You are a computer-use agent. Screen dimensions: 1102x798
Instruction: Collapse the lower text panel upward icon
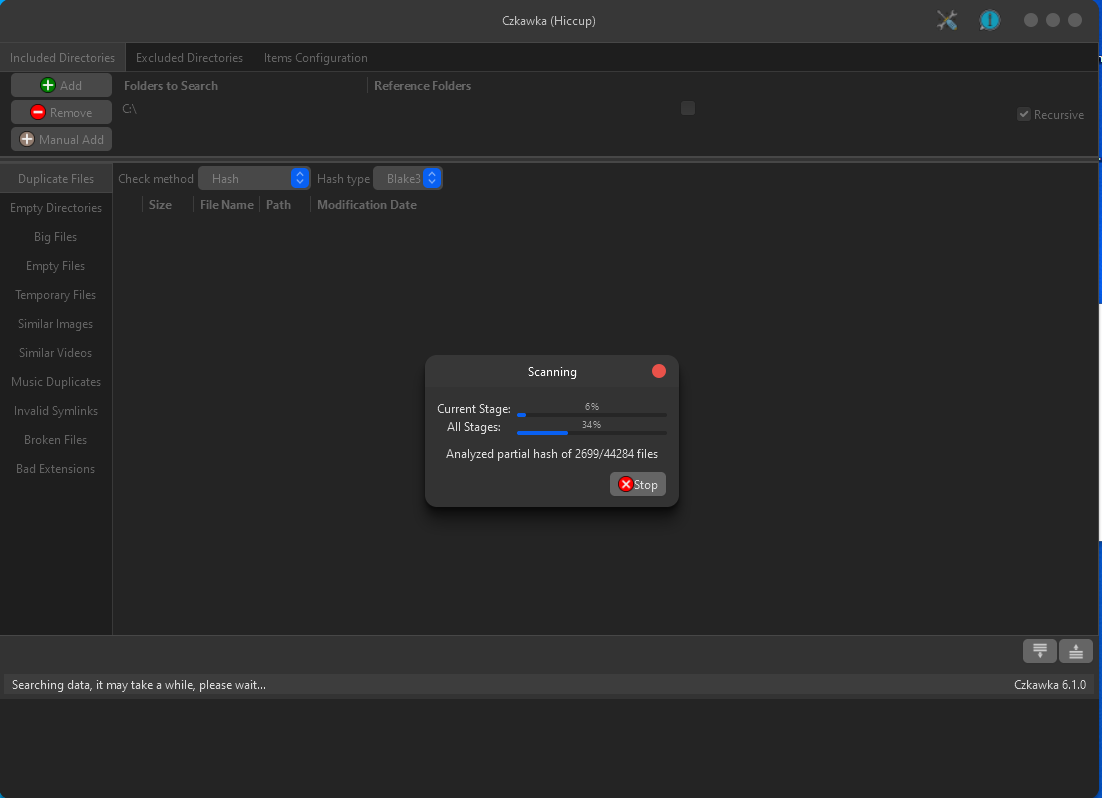(x=1075, y=650)
